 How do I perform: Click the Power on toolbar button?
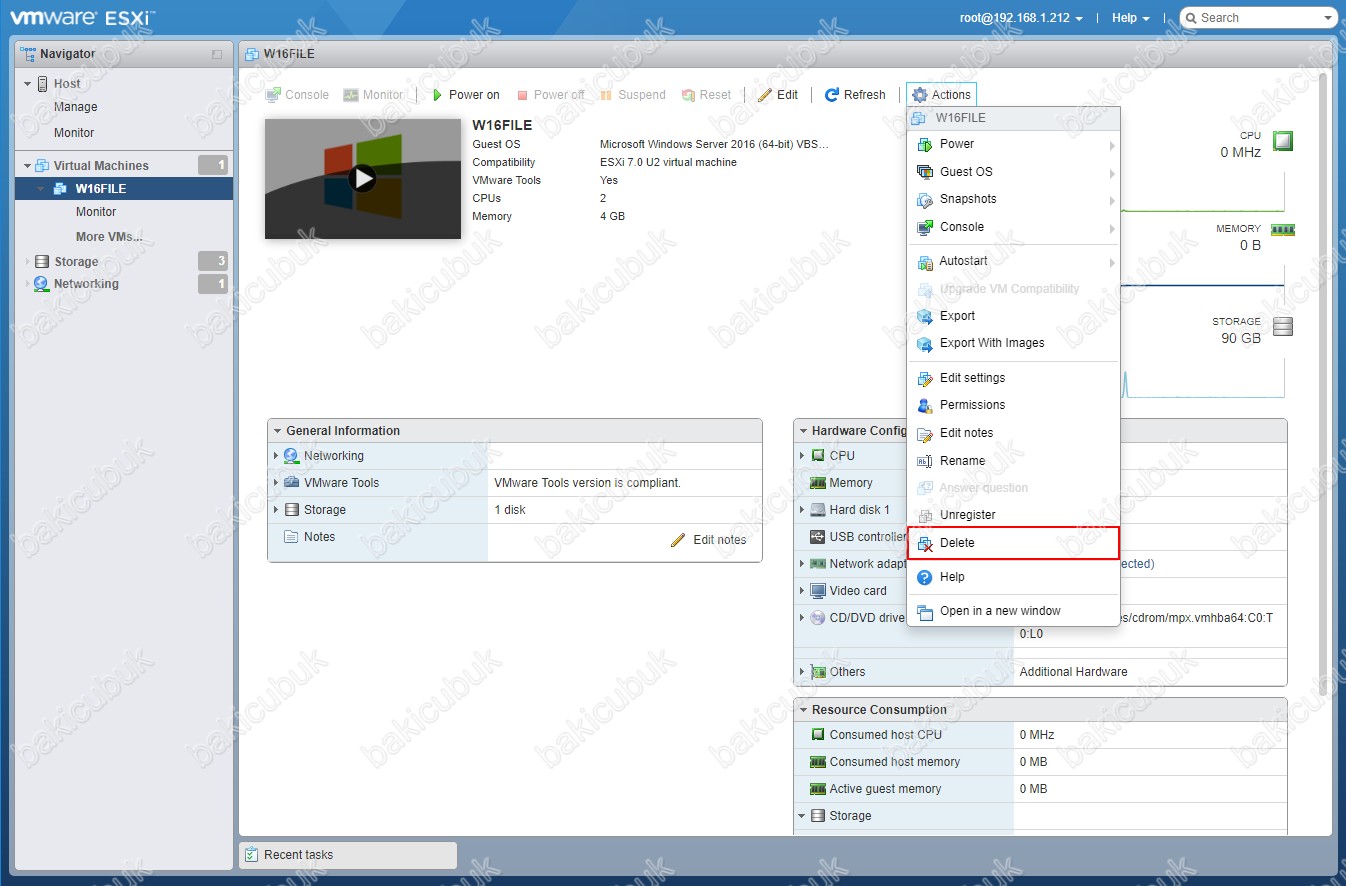pos(465,95)
